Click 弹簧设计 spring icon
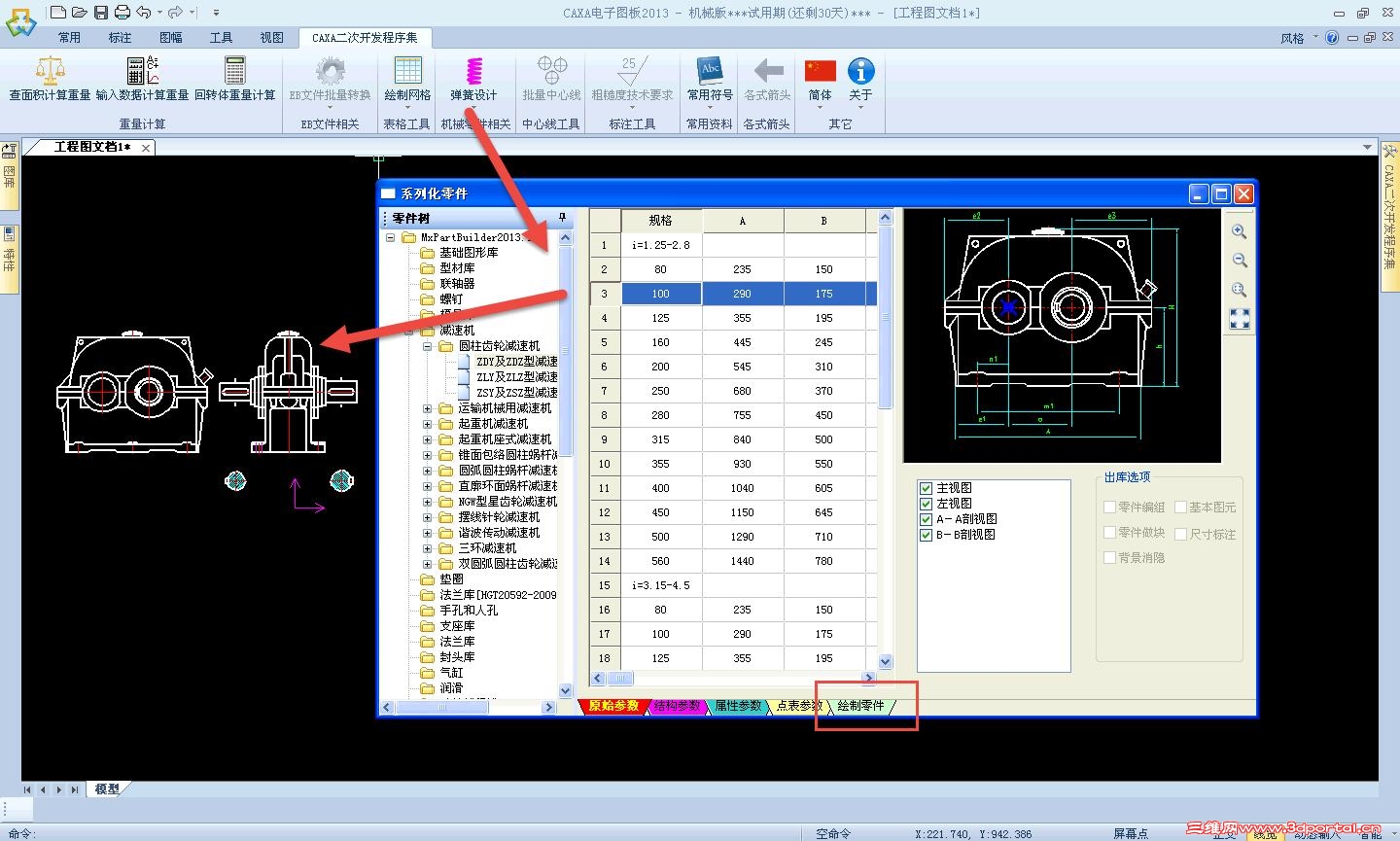The image size is (1400, 841). (x=473, y=71)
